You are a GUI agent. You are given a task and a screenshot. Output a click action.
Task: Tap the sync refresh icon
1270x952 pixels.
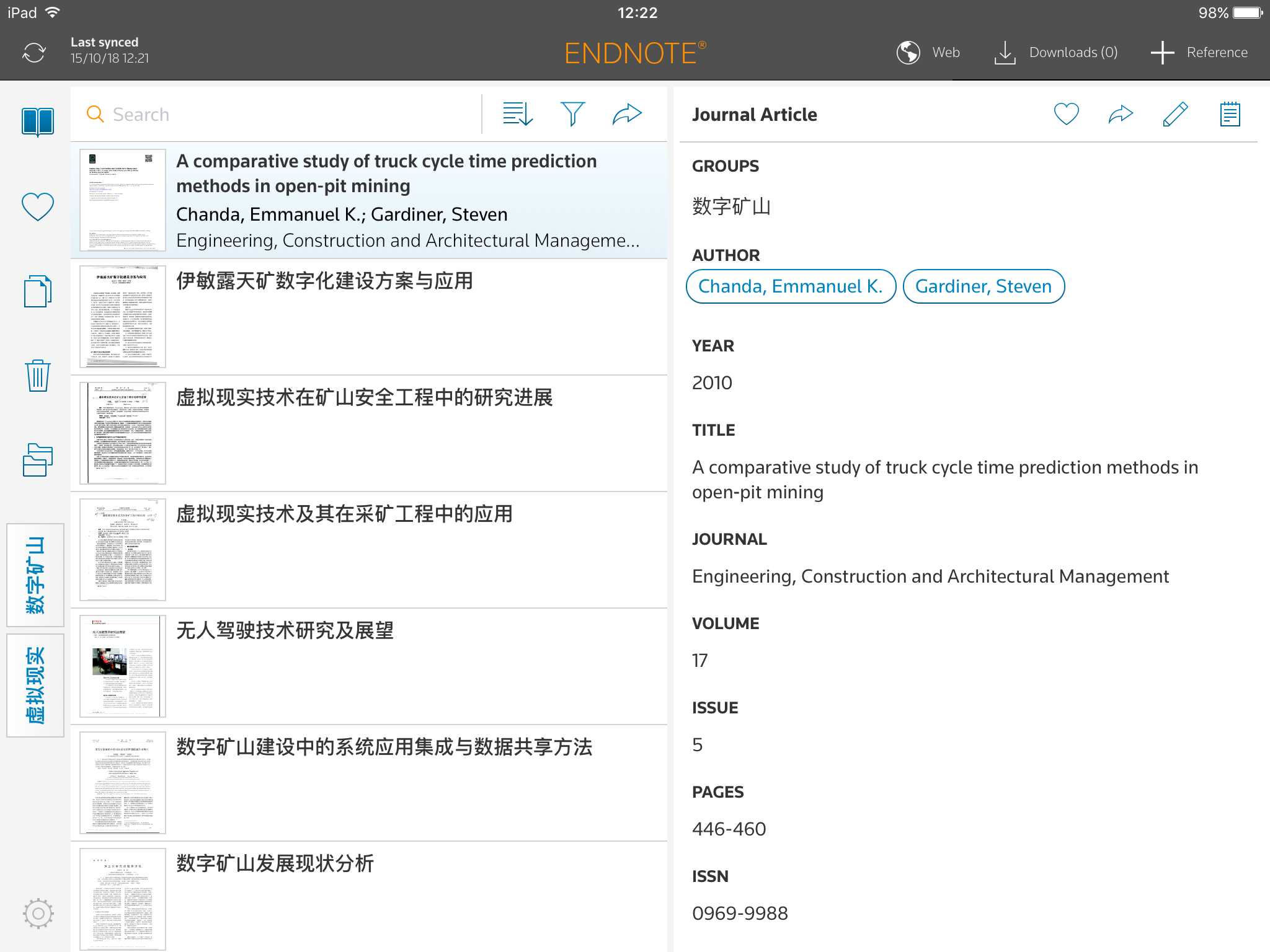pyautogui.click(x=34, y=53)
